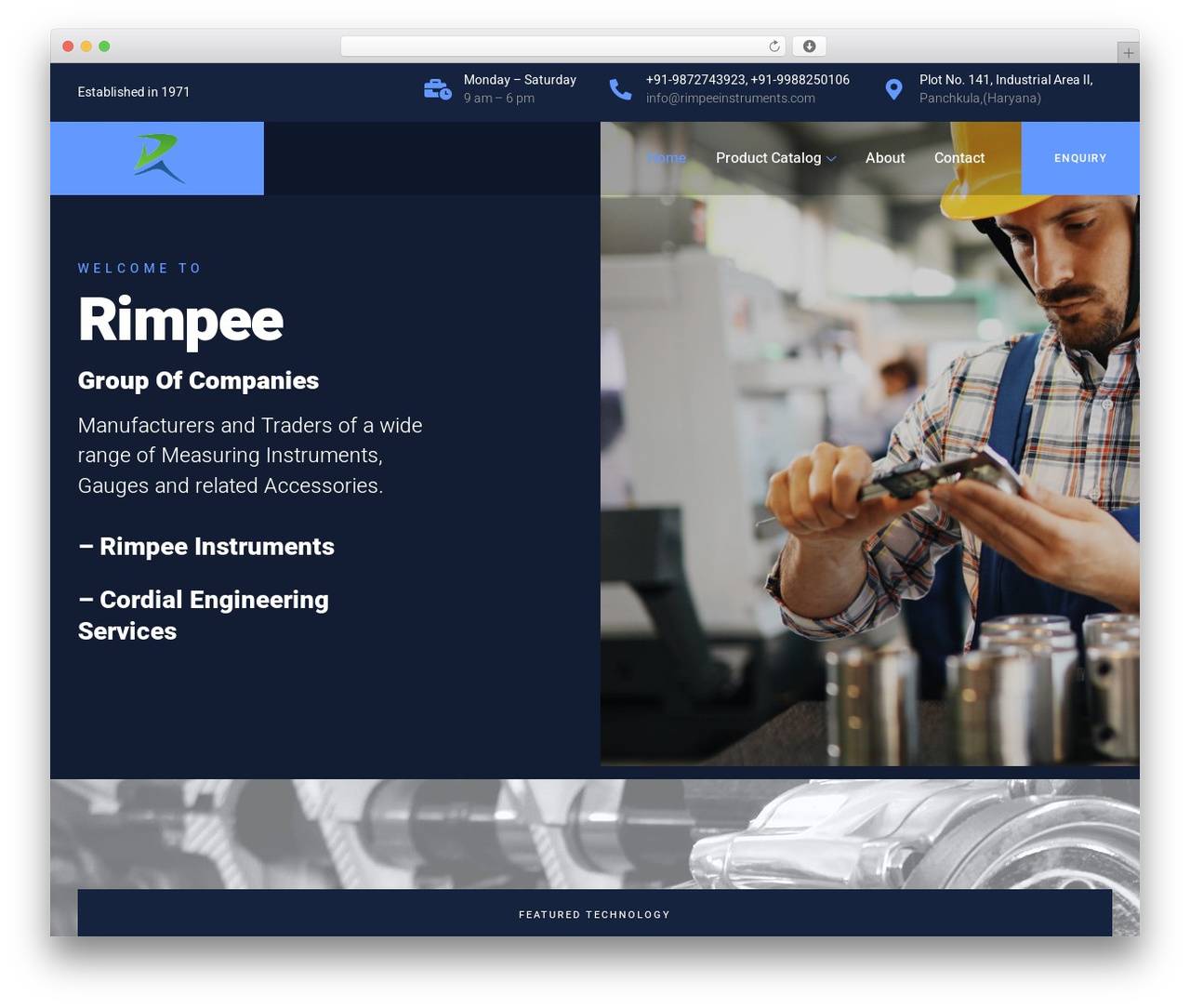
Task: Click the business hours briefcase-clock icon
Action: 438,89
